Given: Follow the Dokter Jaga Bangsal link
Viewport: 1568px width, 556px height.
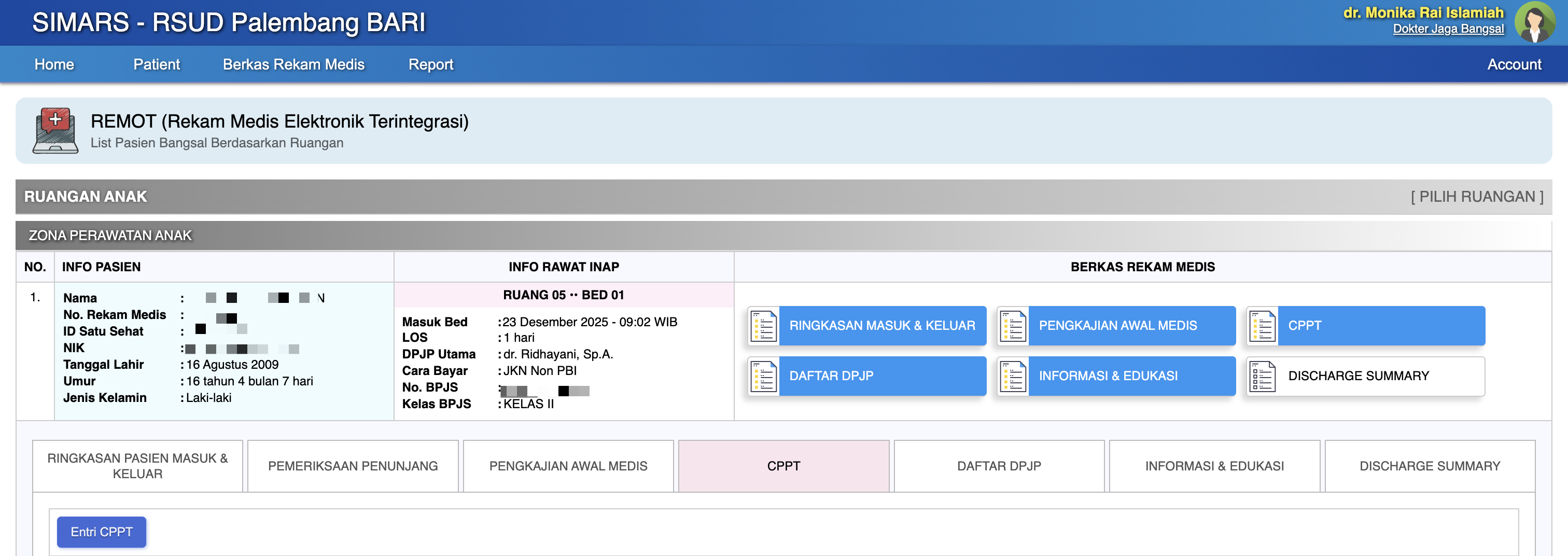Looking at the screenshot, I should click(x=1448, y=29).
